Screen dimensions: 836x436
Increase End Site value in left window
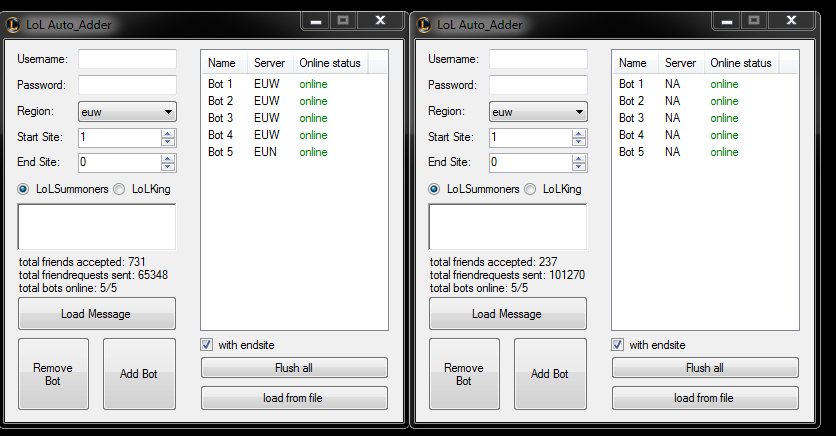(x=168, y=158)
